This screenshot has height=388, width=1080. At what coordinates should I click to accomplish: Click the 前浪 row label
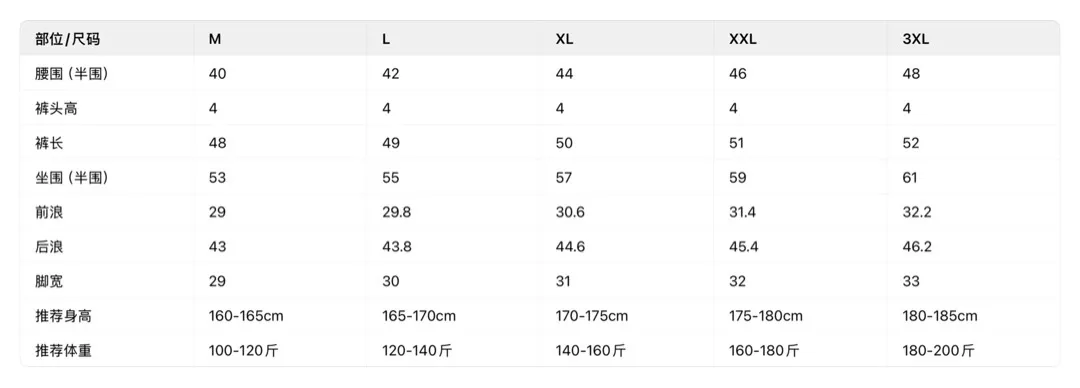pos(49,212)
